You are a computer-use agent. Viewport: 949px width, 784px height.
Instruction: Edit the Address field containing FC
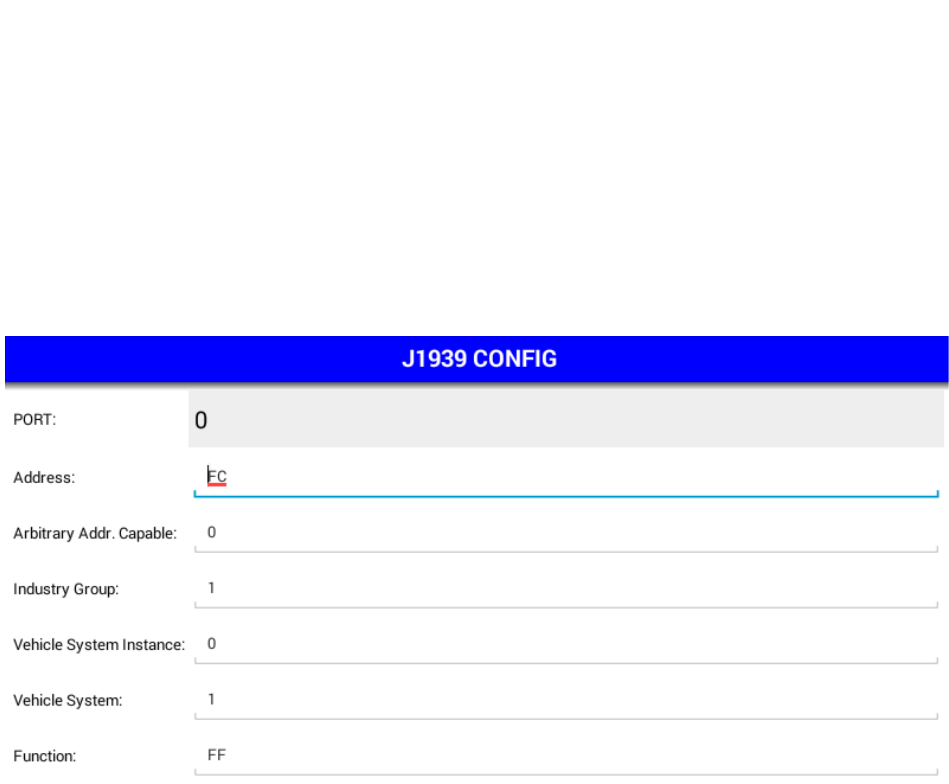[x=566, y=477]
